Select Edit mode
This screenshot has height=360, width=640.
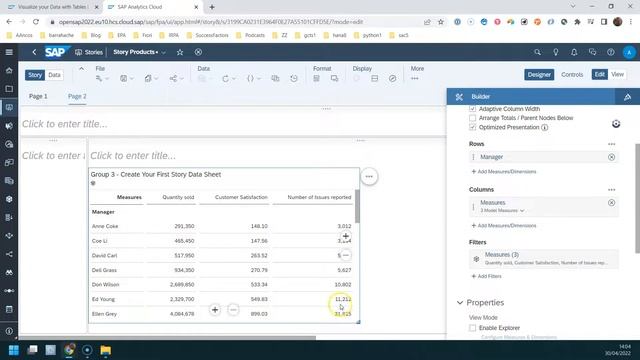pyautogui.click(x=600, y=74)
